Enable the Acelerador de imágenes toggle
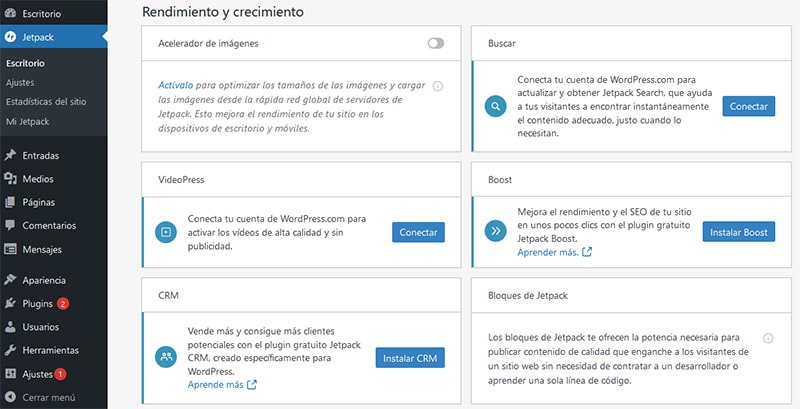800x409 pixels. (x=435, y=43)
